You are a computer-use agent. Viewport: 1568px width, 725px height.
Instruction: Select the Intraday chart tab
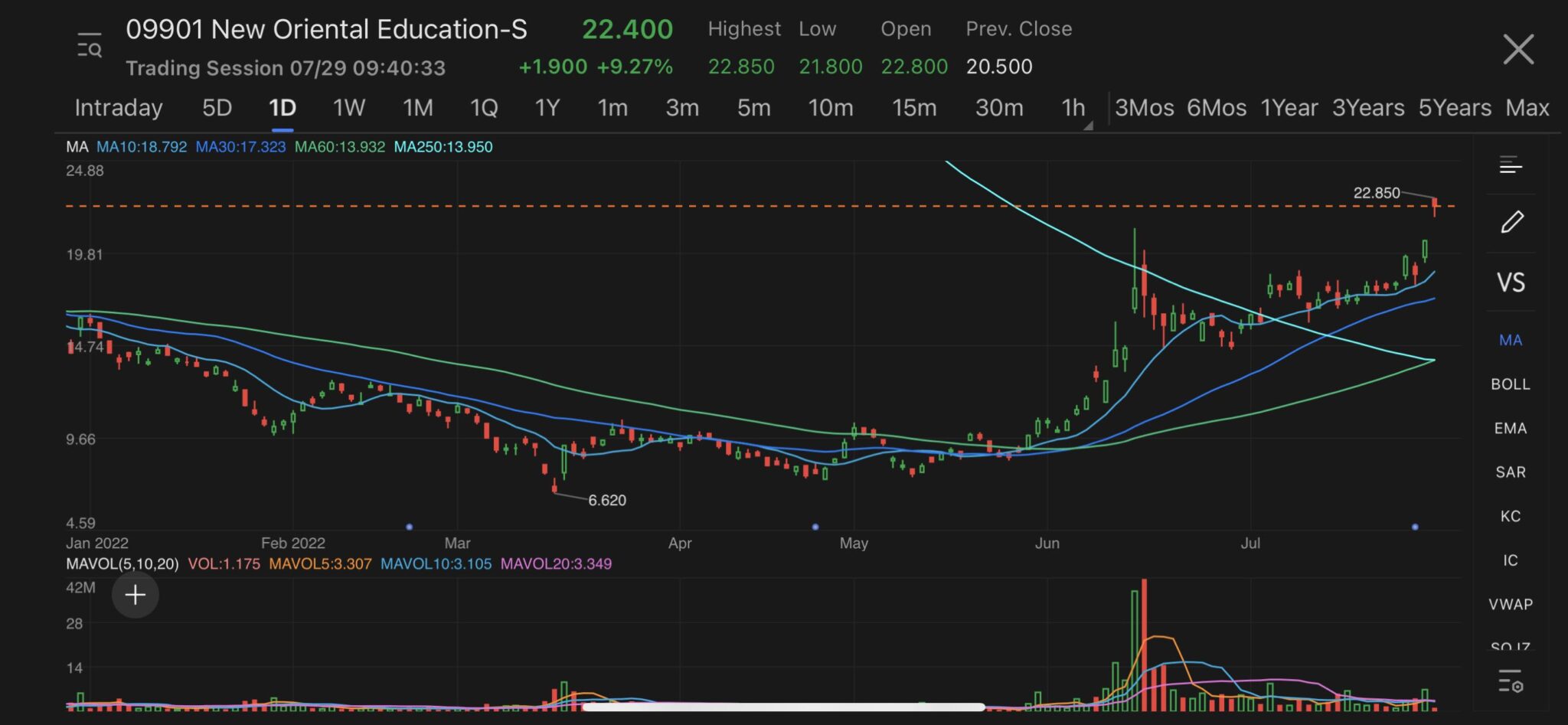(x=119, y=108)
